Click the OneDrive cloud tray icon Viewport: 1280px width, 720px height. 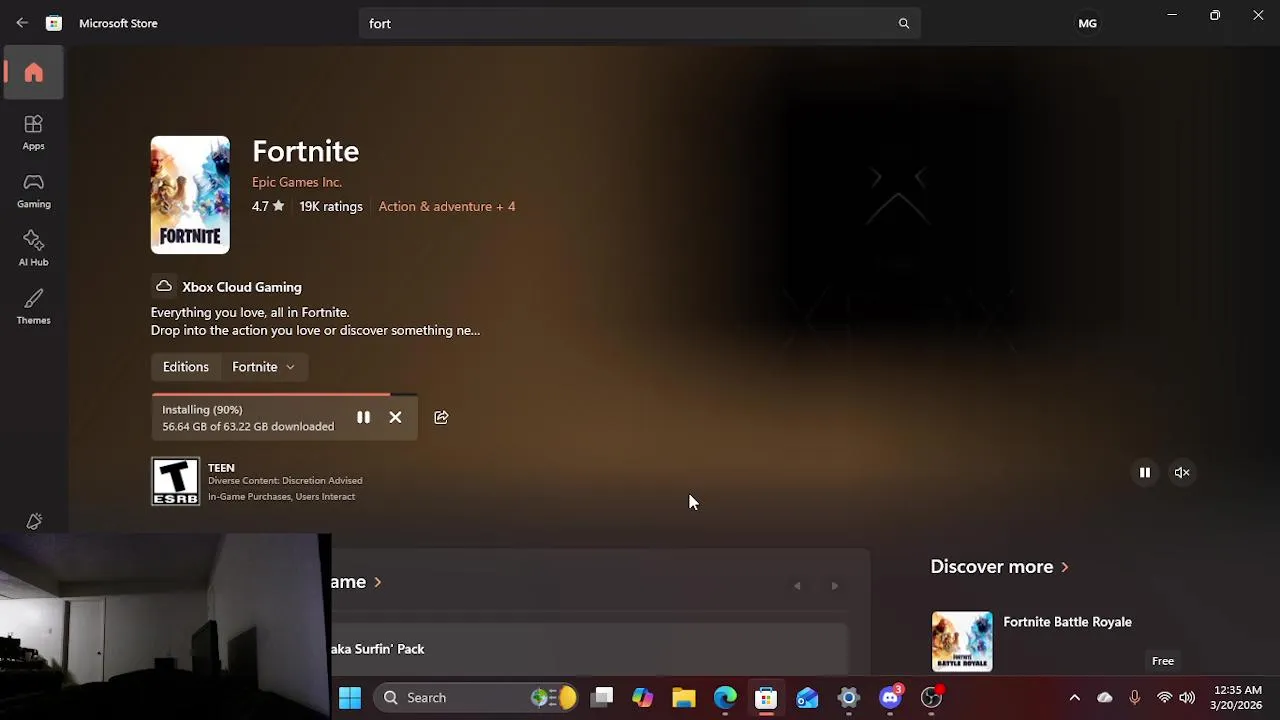tap(1105, 697)
